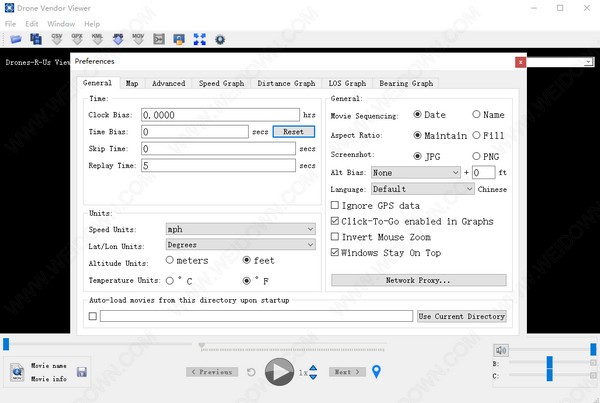
Task: Click the Use Current Directory button
Action: coord(461,317)
